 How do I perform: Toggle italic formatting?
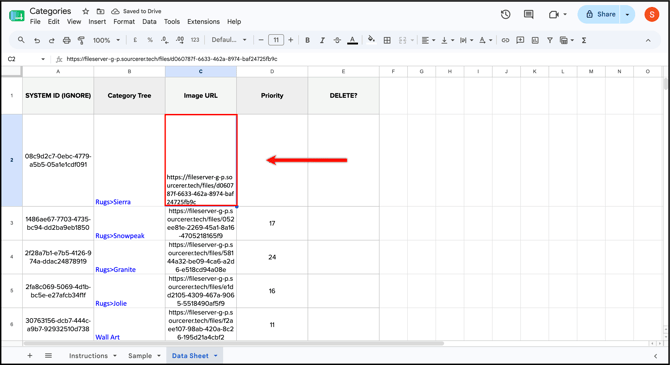click(x=322, y=40)
